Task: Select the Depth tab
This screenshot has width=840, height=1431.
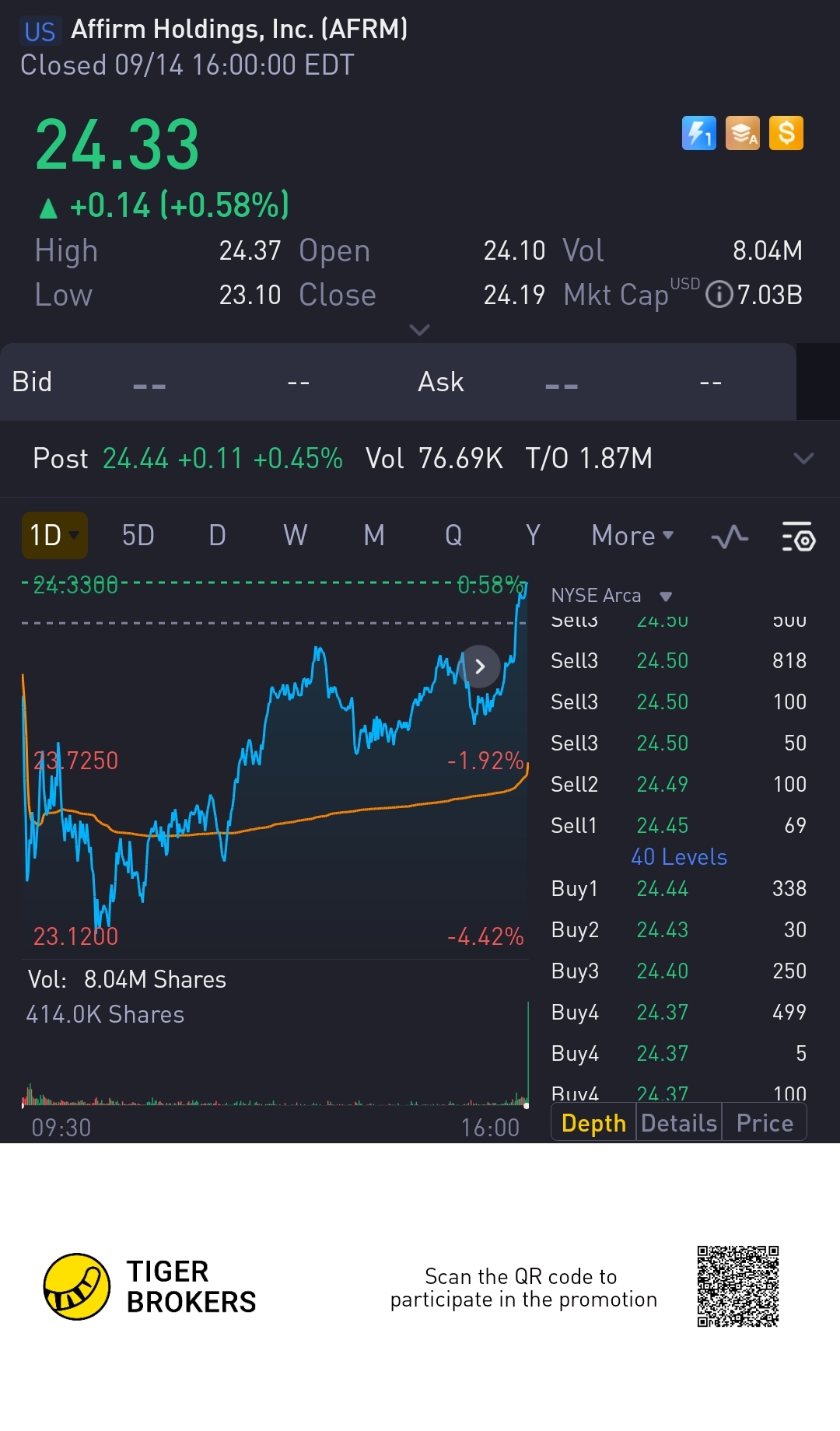Action: point(593,1123)
